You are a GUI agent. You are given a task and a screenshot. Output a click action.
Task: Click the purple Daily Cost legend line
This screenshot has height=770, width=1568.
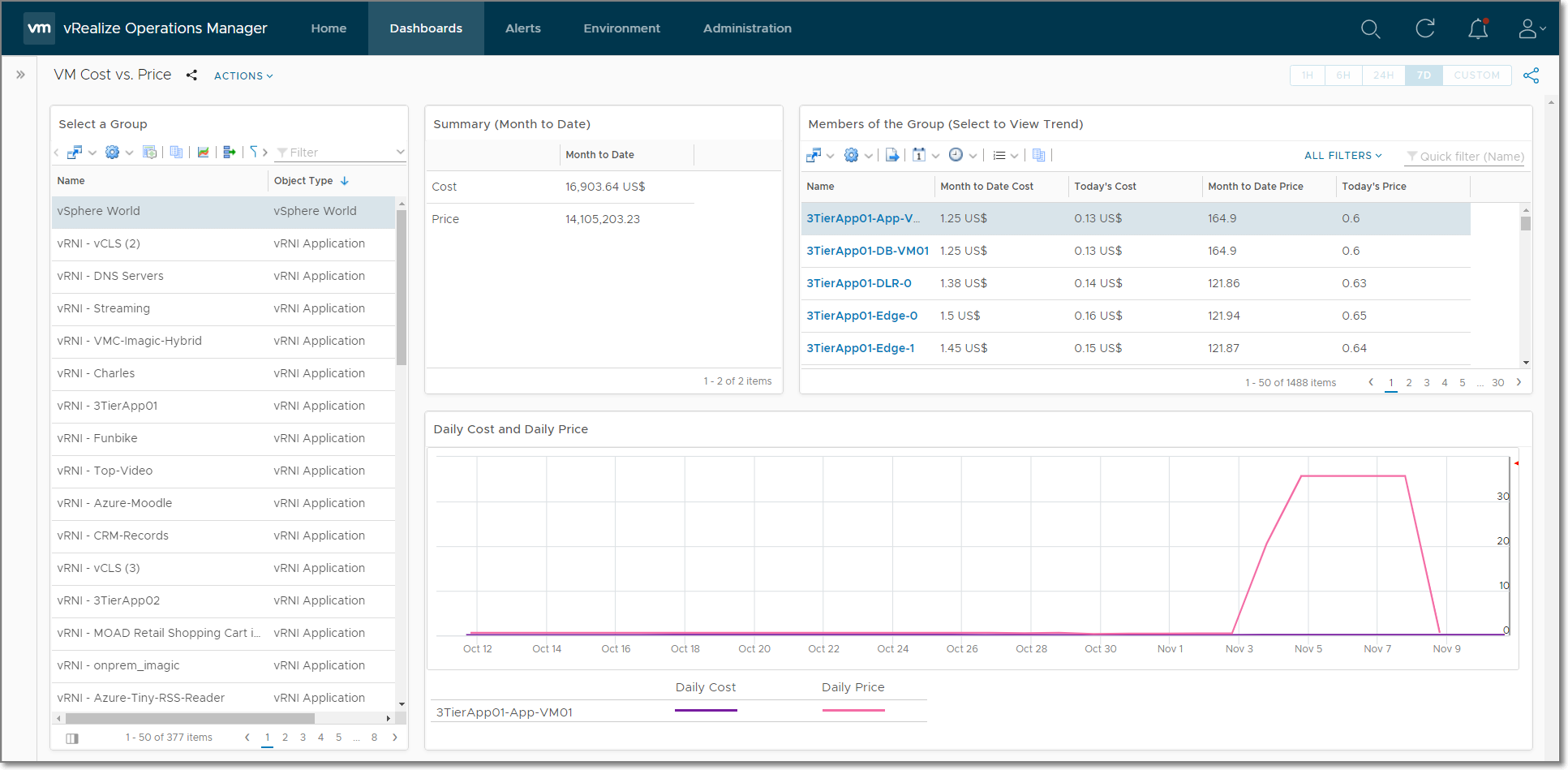tap(706, 710)
